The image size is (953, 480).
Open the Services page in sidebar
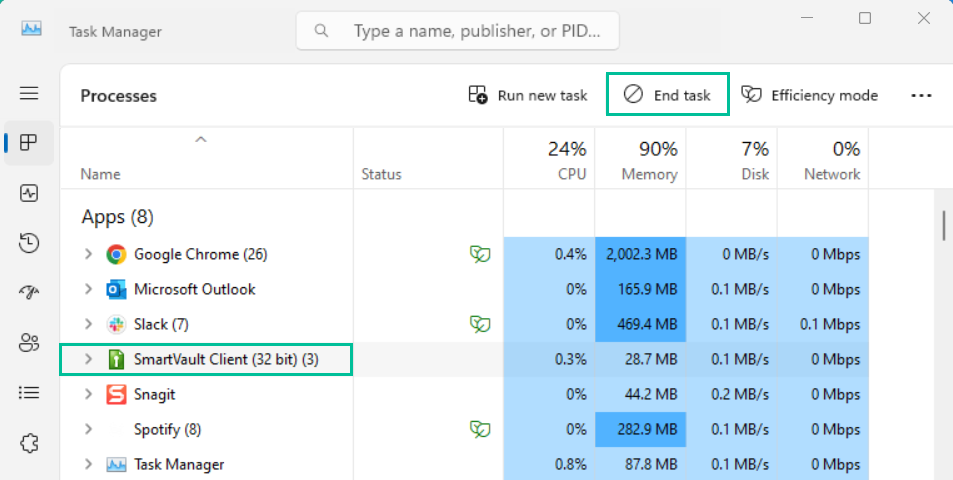29,443
